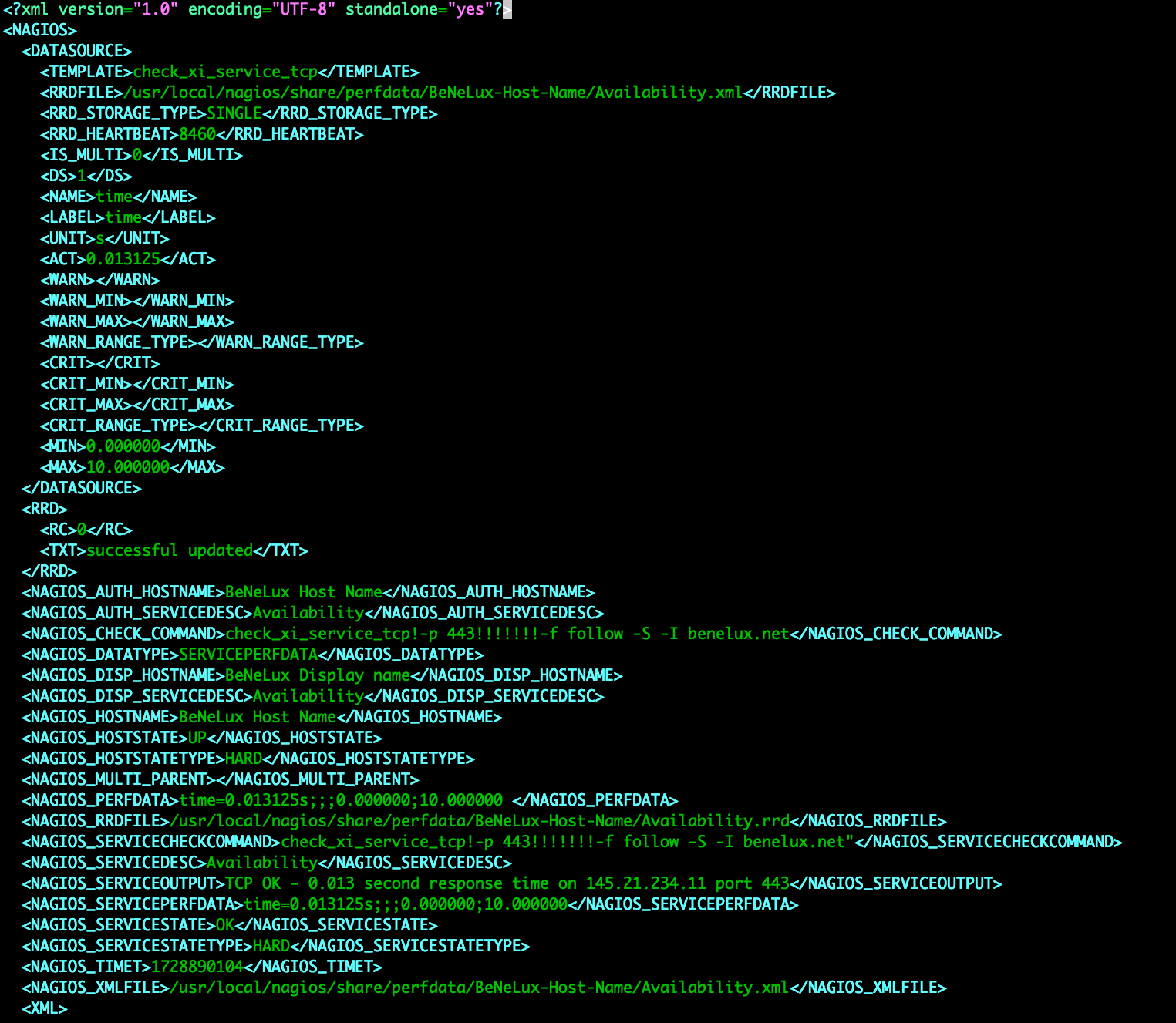Click the closing DATASOURCE tag

coord(82,488)
